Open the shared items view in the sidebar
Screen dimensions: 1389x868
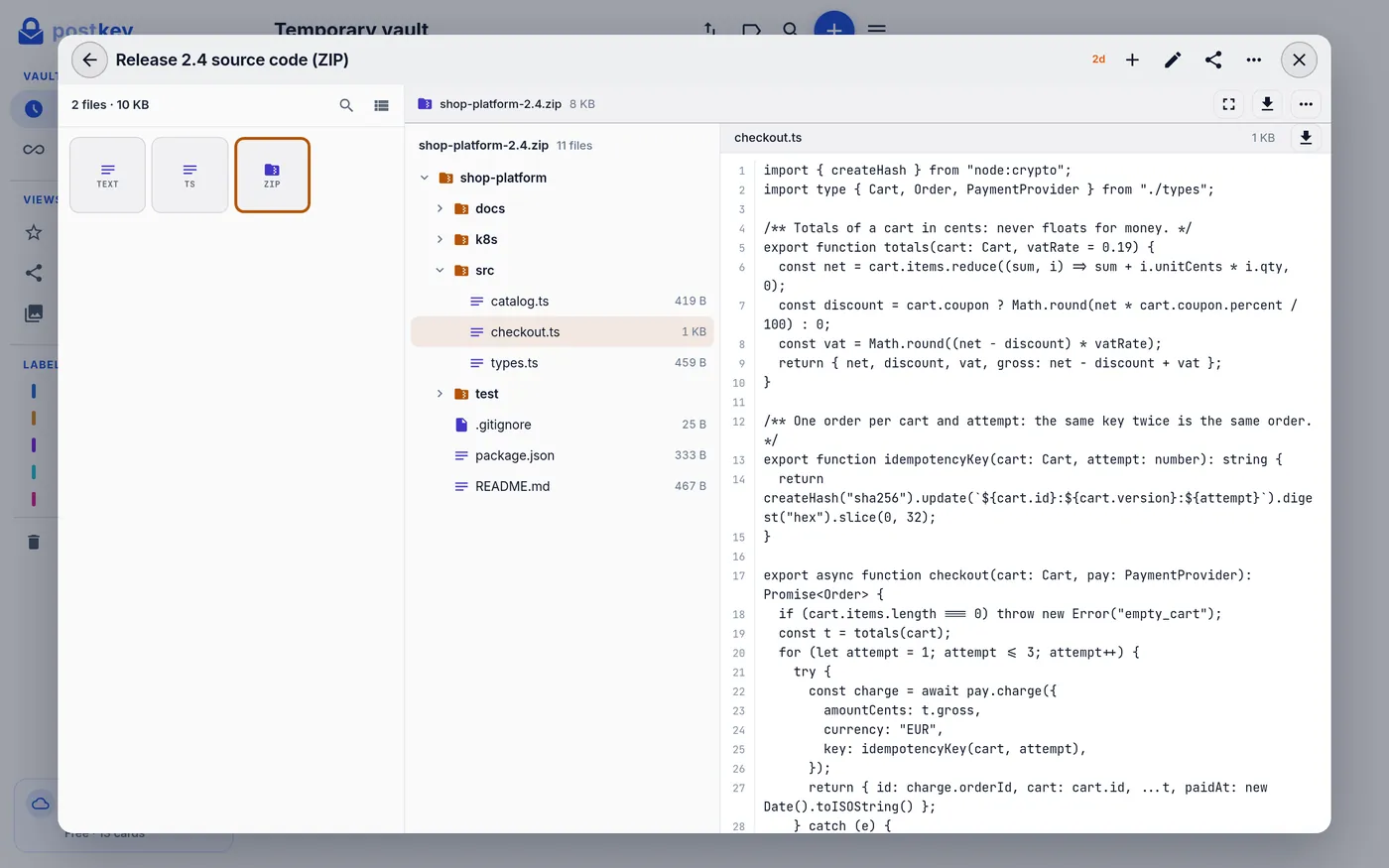pyautogui.click(x=34, y=273)
